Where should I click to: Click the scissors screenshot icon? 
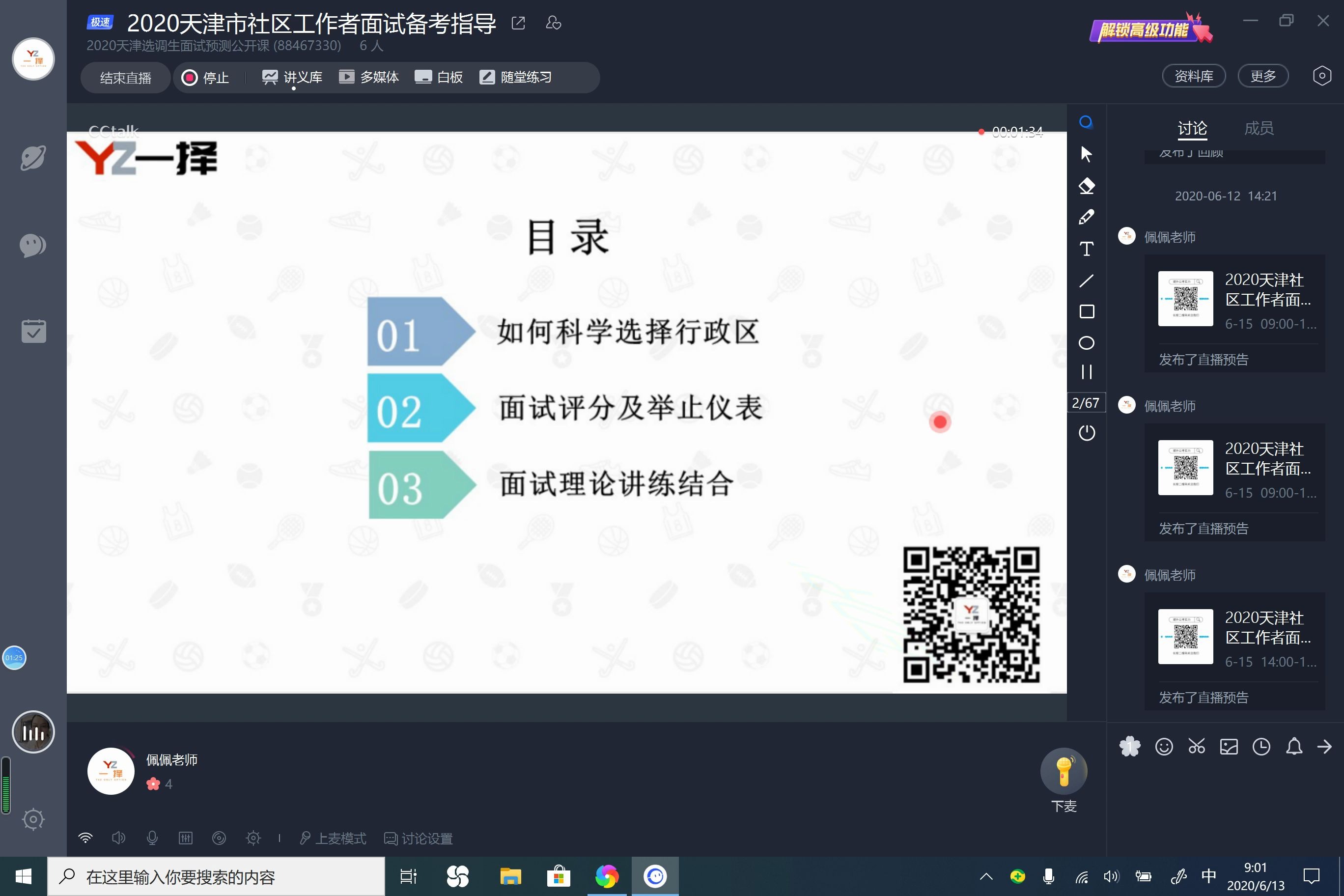(1196, 747)
